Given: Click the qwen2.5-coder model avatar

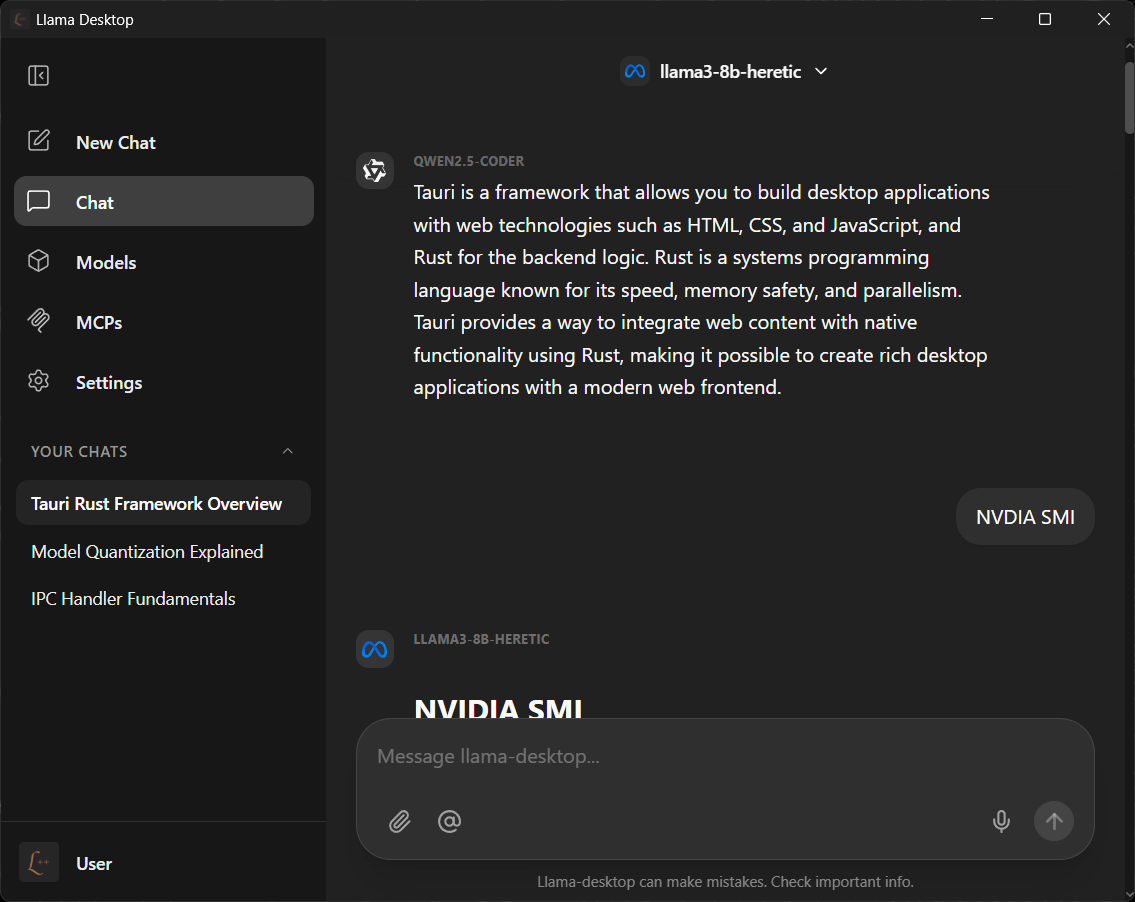Looking at the screenshot, I should point(374,170).
